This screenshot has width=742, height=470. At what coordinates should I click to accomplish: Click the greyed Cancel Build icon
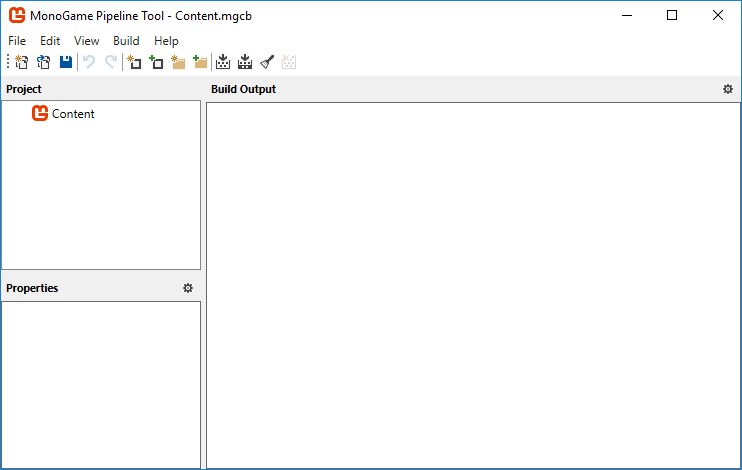click(289, 62)
